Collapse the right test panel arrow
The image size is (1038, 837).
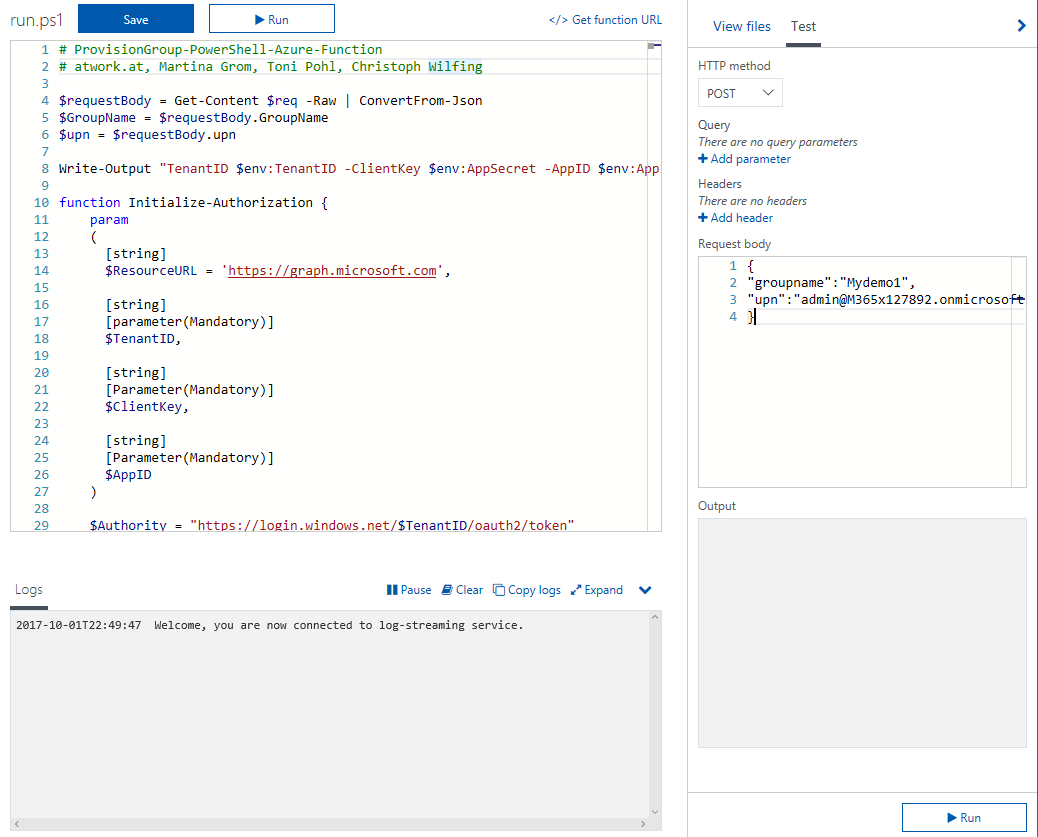[x=1021, y=26]
